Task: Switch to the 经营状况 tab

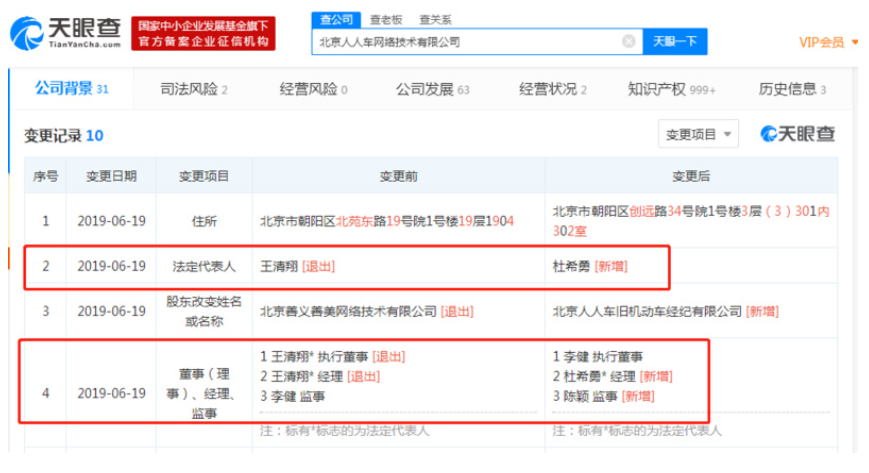Action: [553, 89]
